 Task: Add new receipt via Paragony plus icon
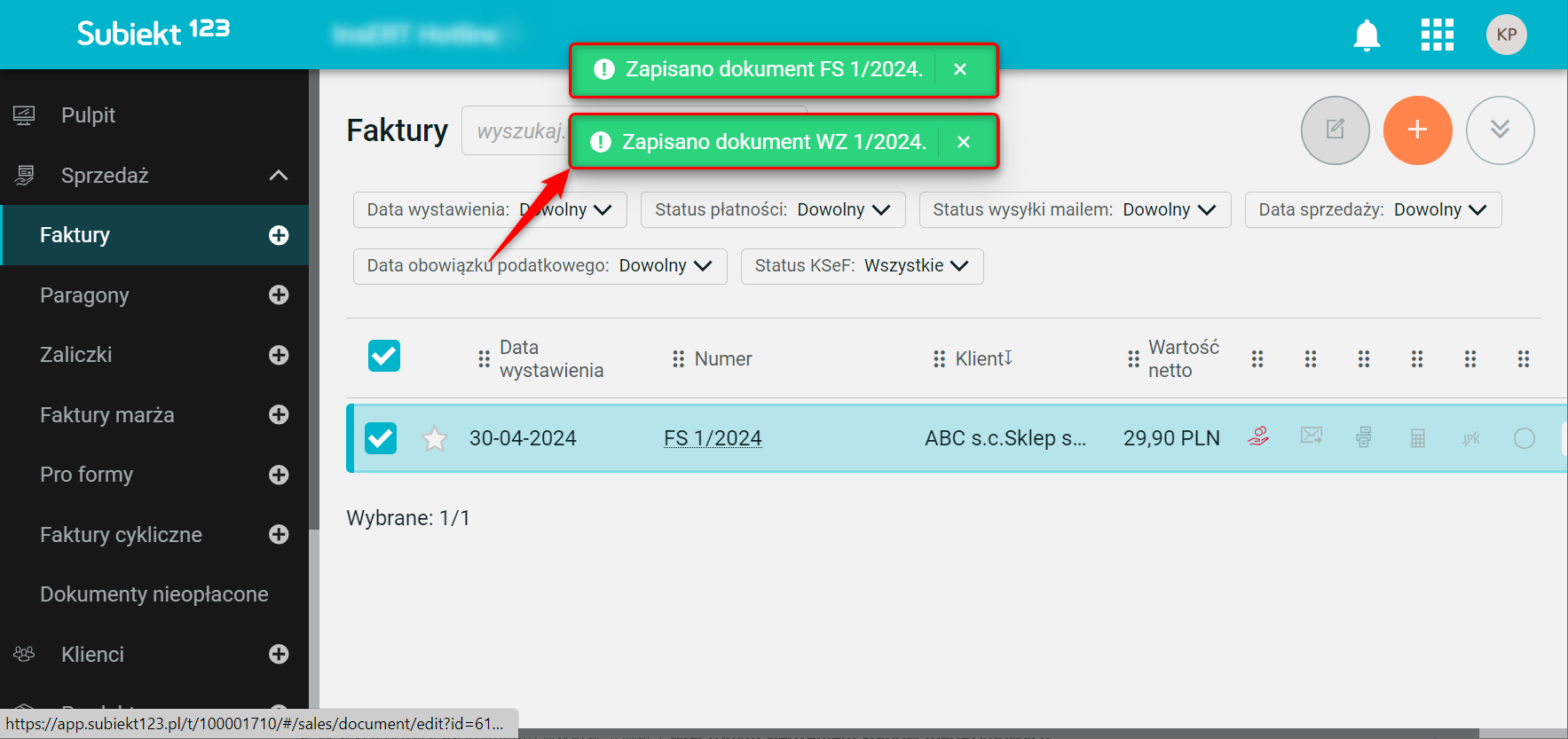pos(279,295)
